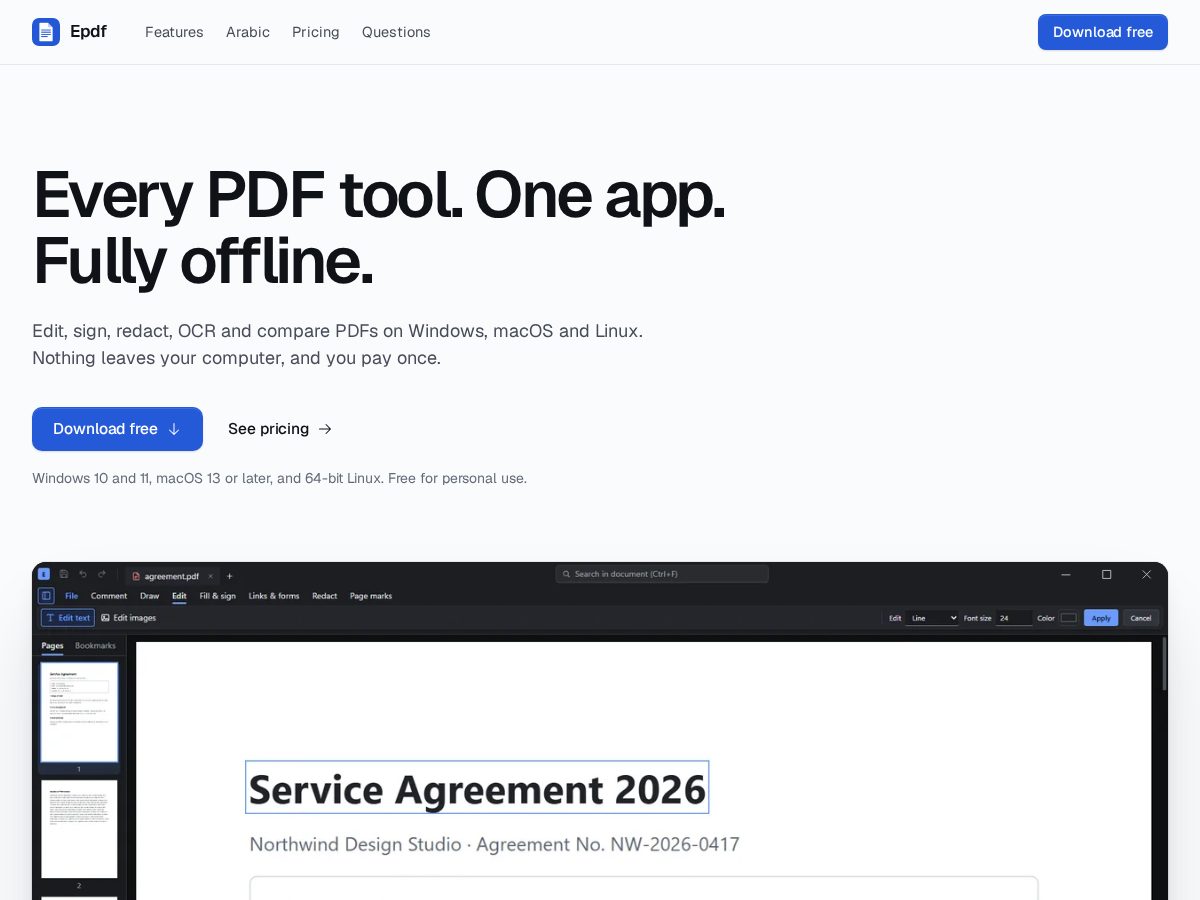Open the Draw tab
This screenshot has height=900, width=1200.
pyautogui.click(x=149, y=596)
